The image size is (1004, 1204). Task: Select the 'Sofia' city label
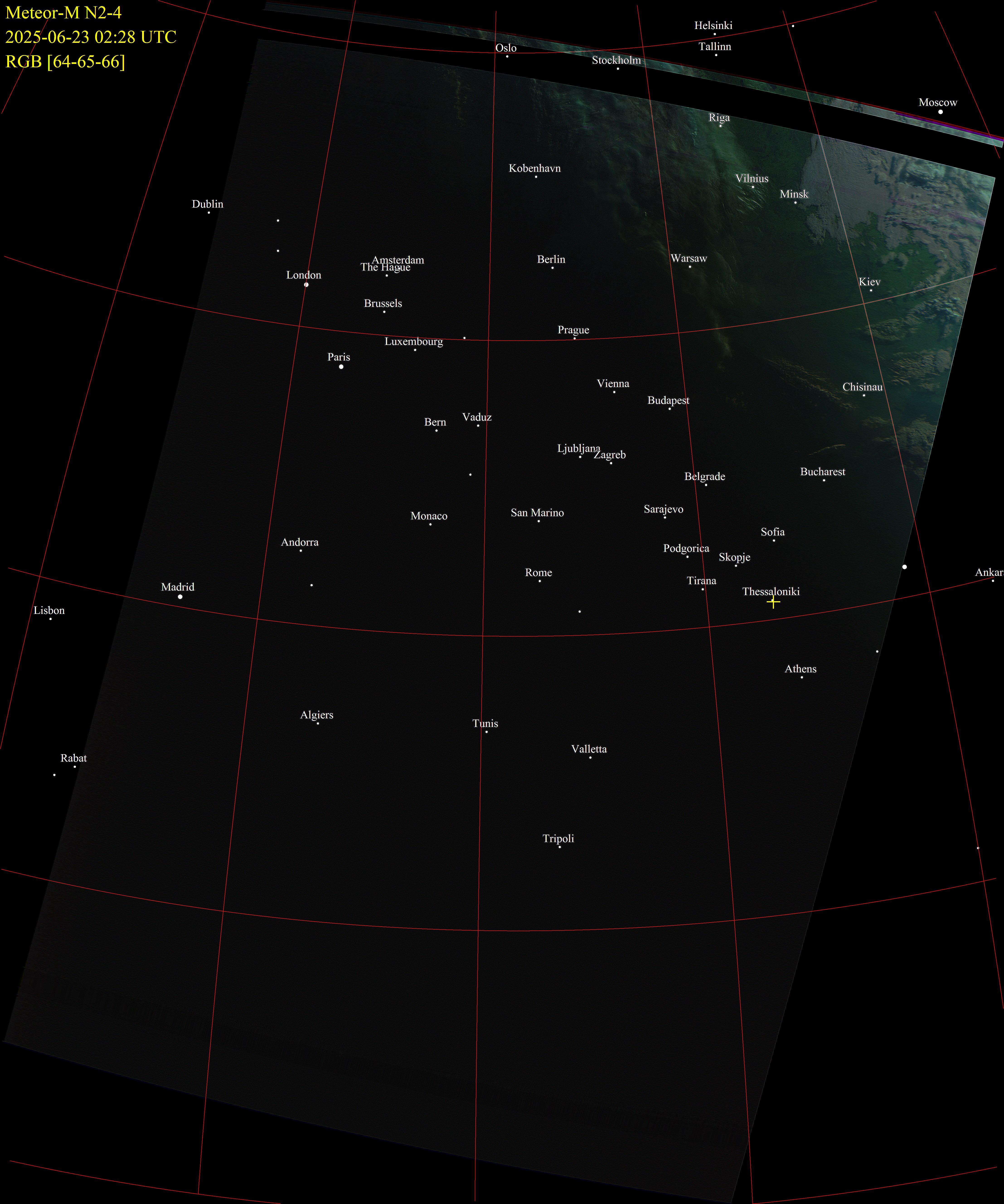pos(772,532)
